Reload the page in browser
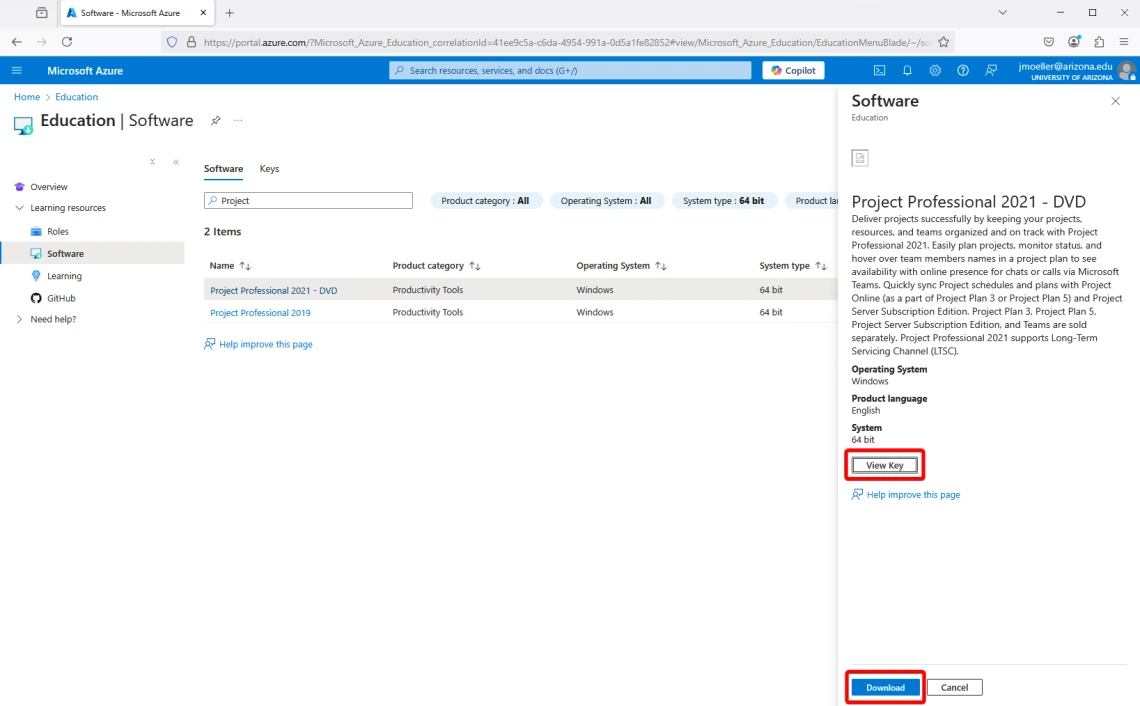The image size is (1140, 706). point(67,42)
